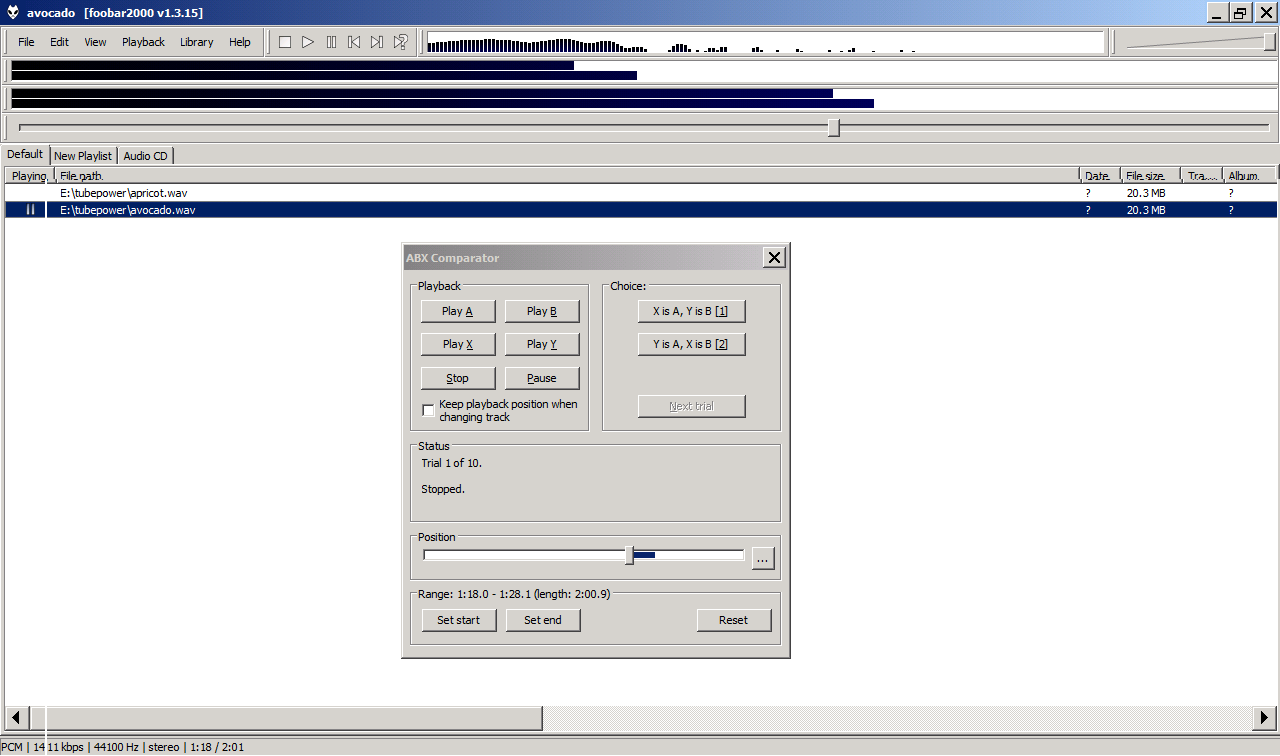Click the Play A button

tap(457, 311)
